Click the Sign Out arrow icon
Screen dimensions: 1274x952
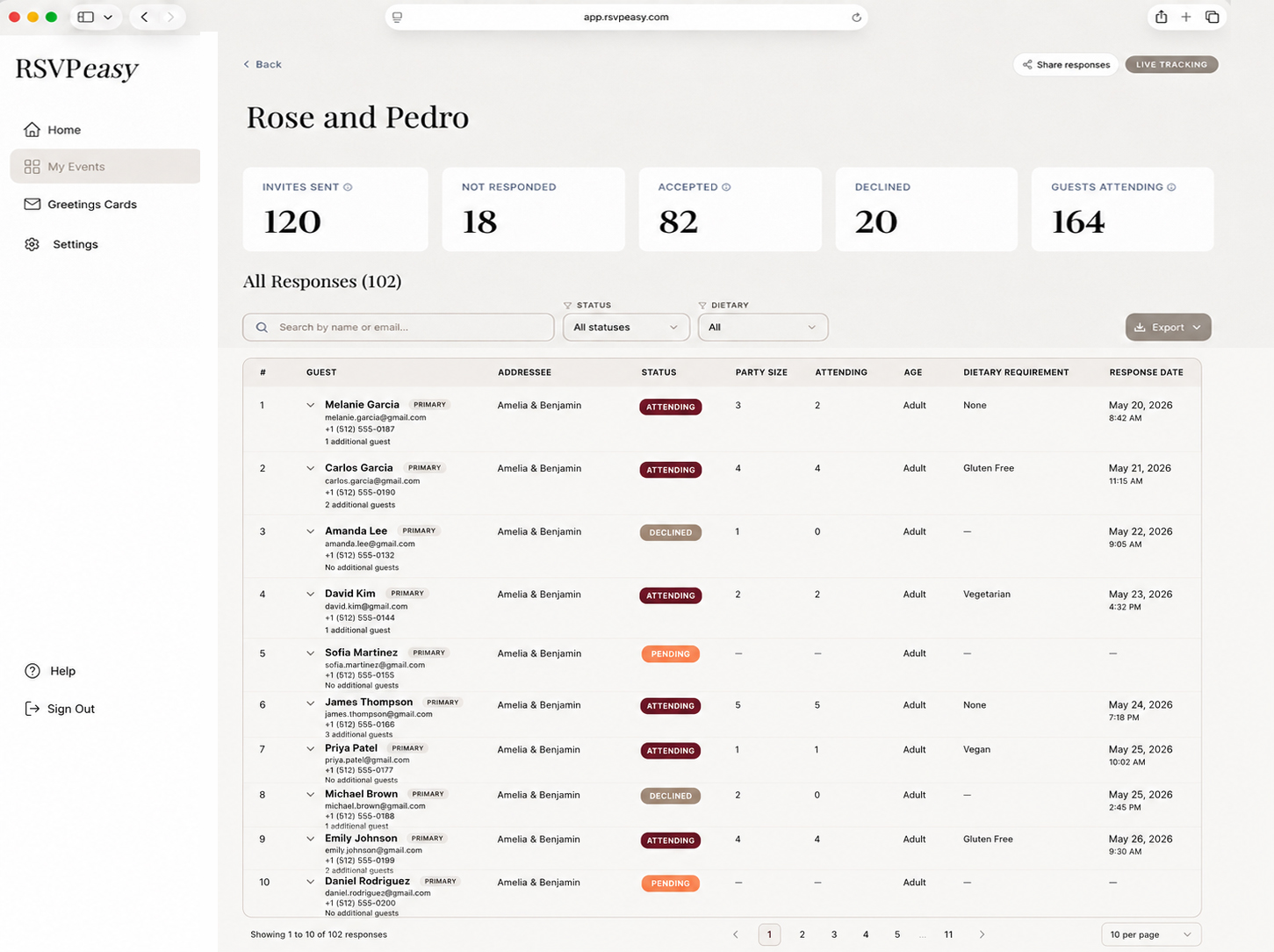[x=32, y=709]
